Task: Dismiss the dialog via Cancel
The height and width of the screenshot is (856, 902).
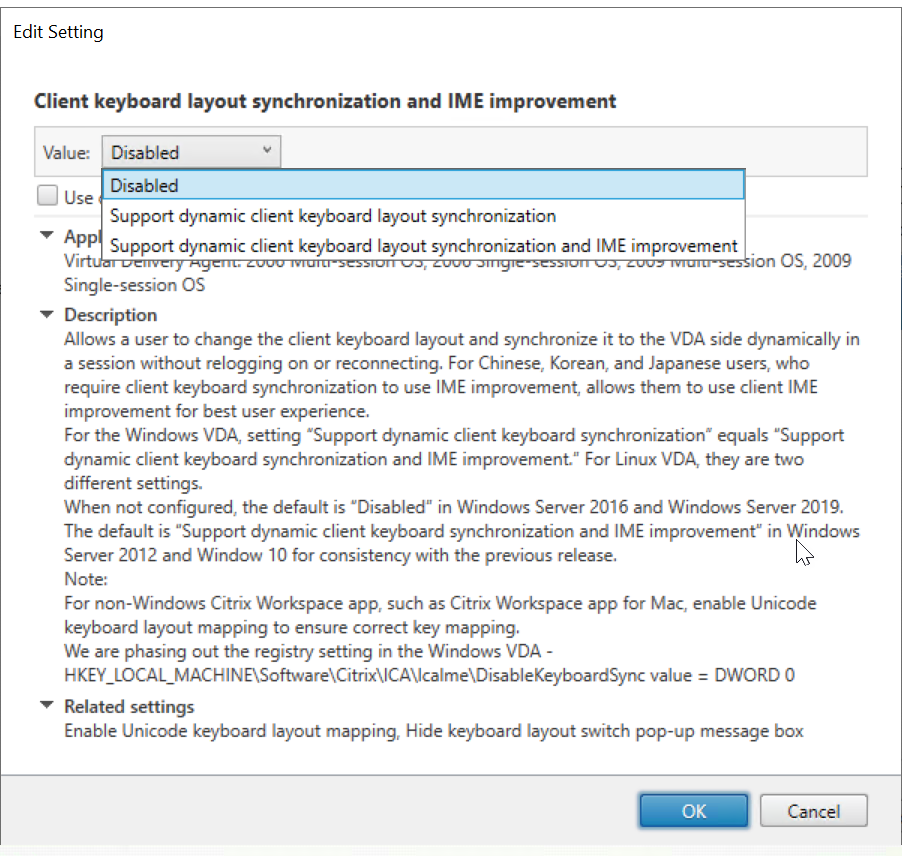Action: click(813, 810)
